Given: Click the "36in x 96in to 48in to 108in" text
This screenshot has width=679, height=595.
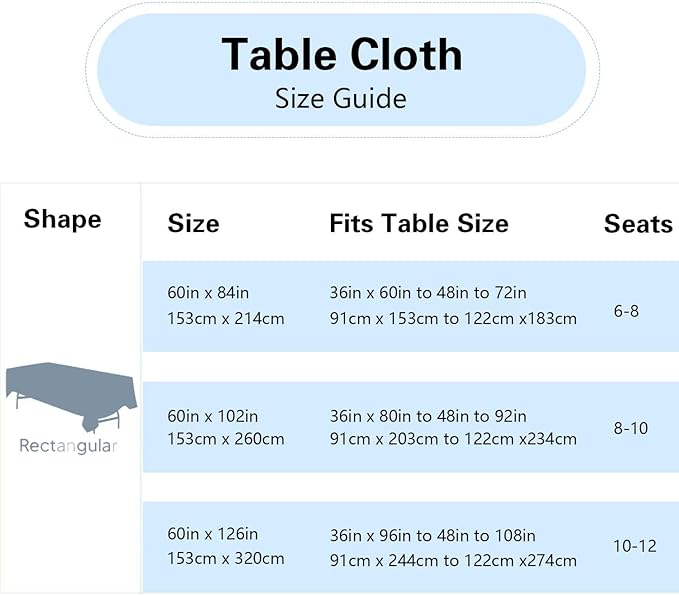Looking at the screenshot, I should click(432, 535).
